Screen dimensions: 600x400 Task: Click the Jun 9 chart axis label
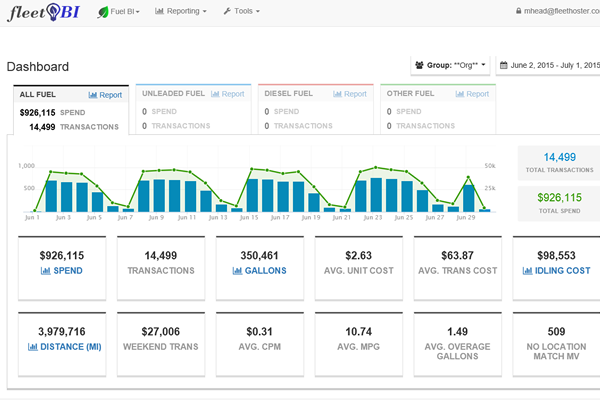[x=157, y=217]
